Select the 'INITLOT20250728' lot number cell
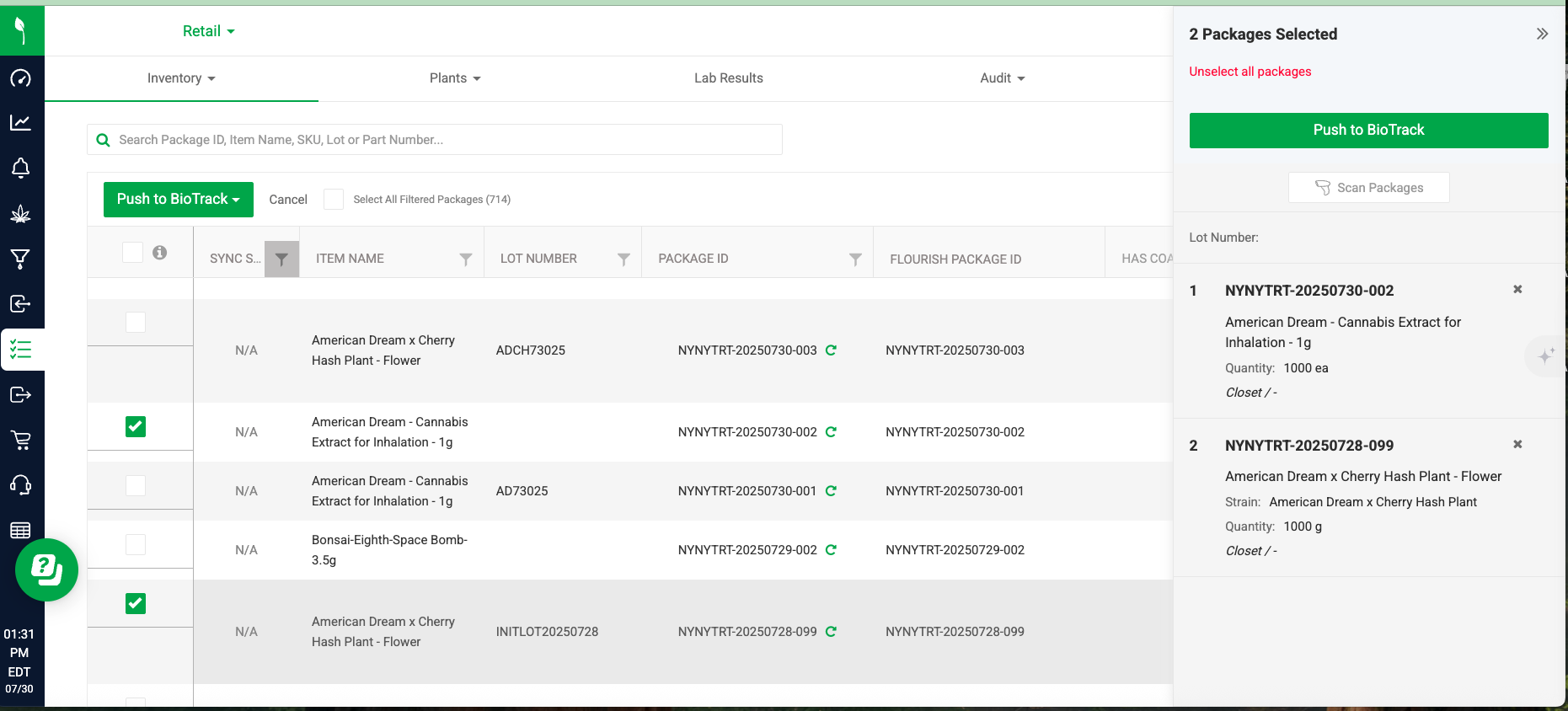 (547, 632)
